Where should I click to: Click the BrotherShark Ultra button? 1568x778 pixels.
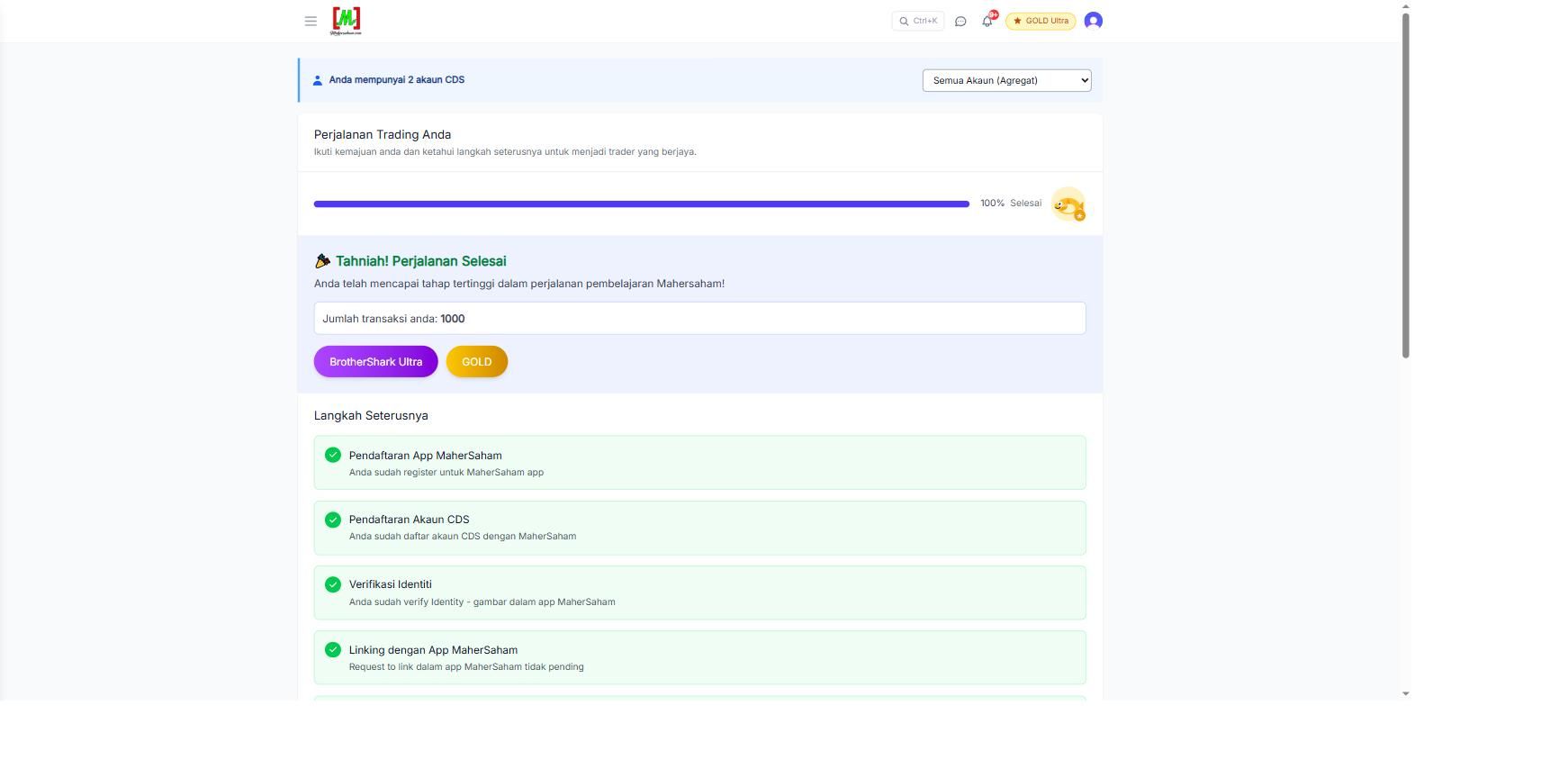click(375, 362)
